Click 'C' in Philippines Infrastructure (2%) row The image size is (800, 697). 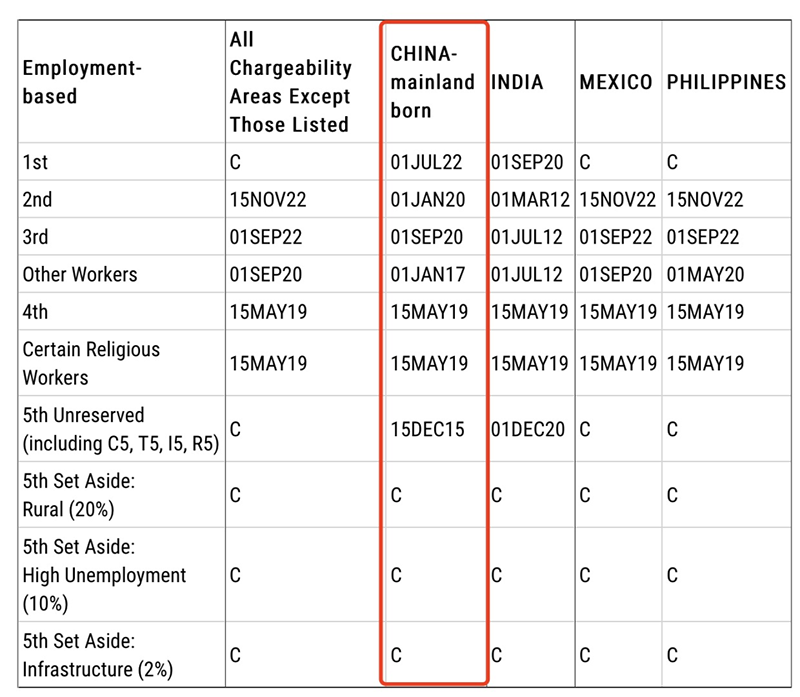pos(672,655)
